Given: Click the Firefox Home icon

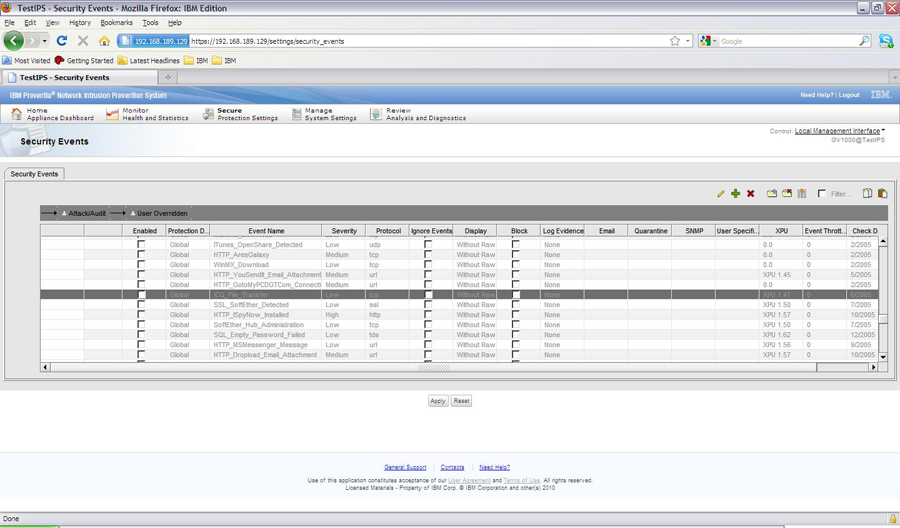Looking at the screenshot, I should pyautogui.click(x=104, y=41).
